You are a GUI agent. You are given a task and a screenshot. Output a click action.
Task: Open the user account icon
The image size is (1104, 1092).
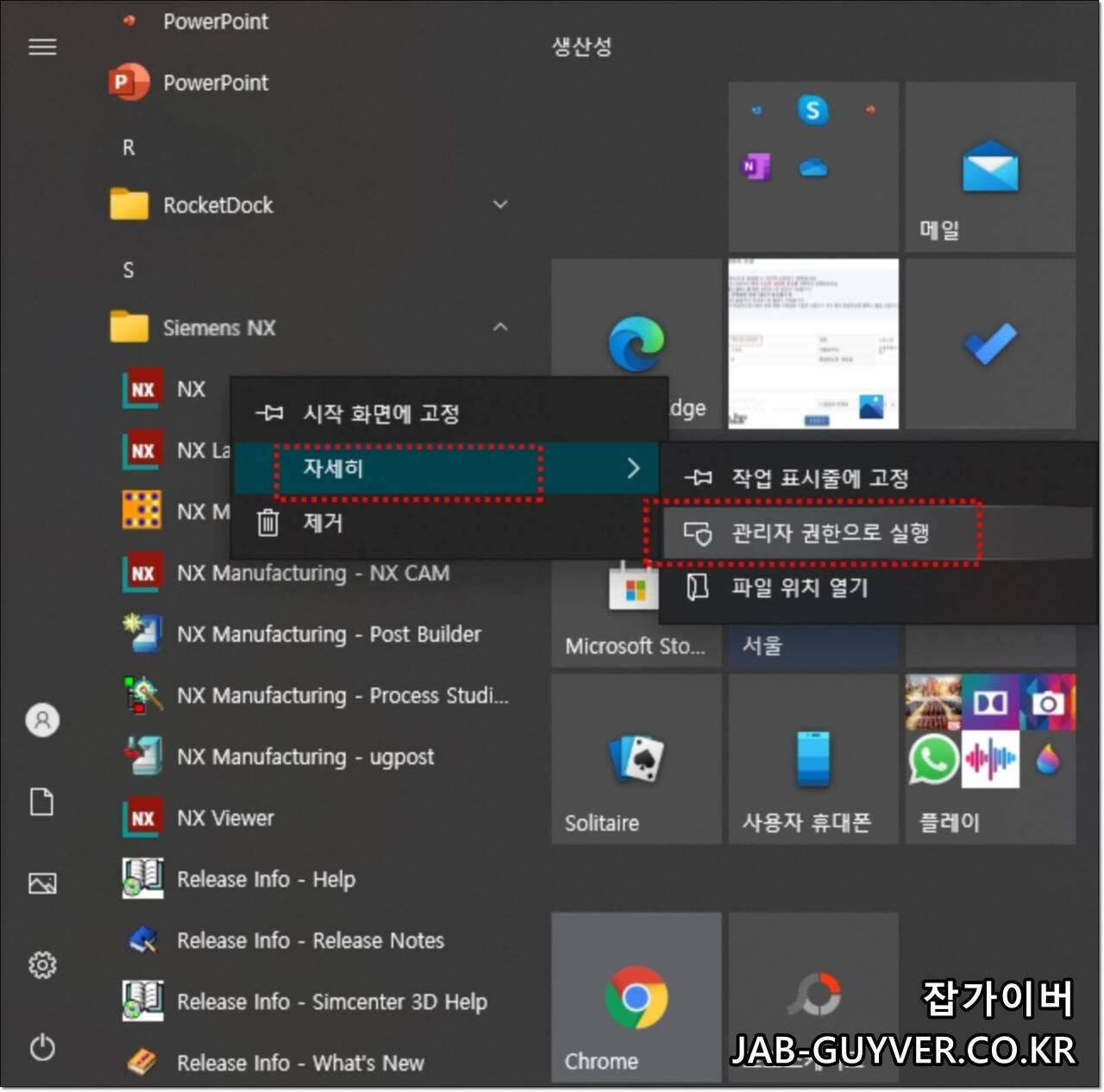42,719
